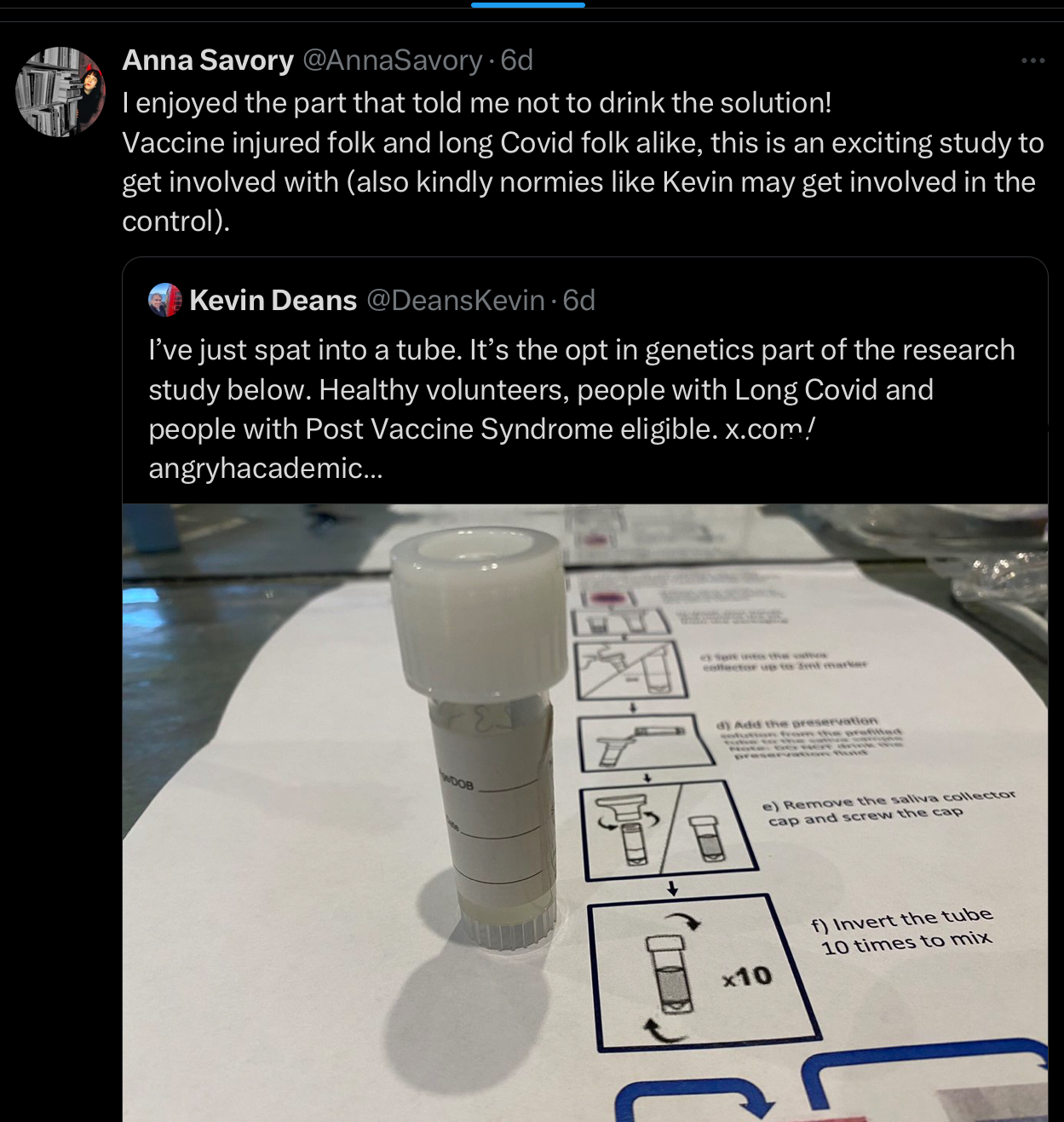Click the Anna Savory display name
This screenshot has width=1064, height=1122.
[x=208, y=60]
